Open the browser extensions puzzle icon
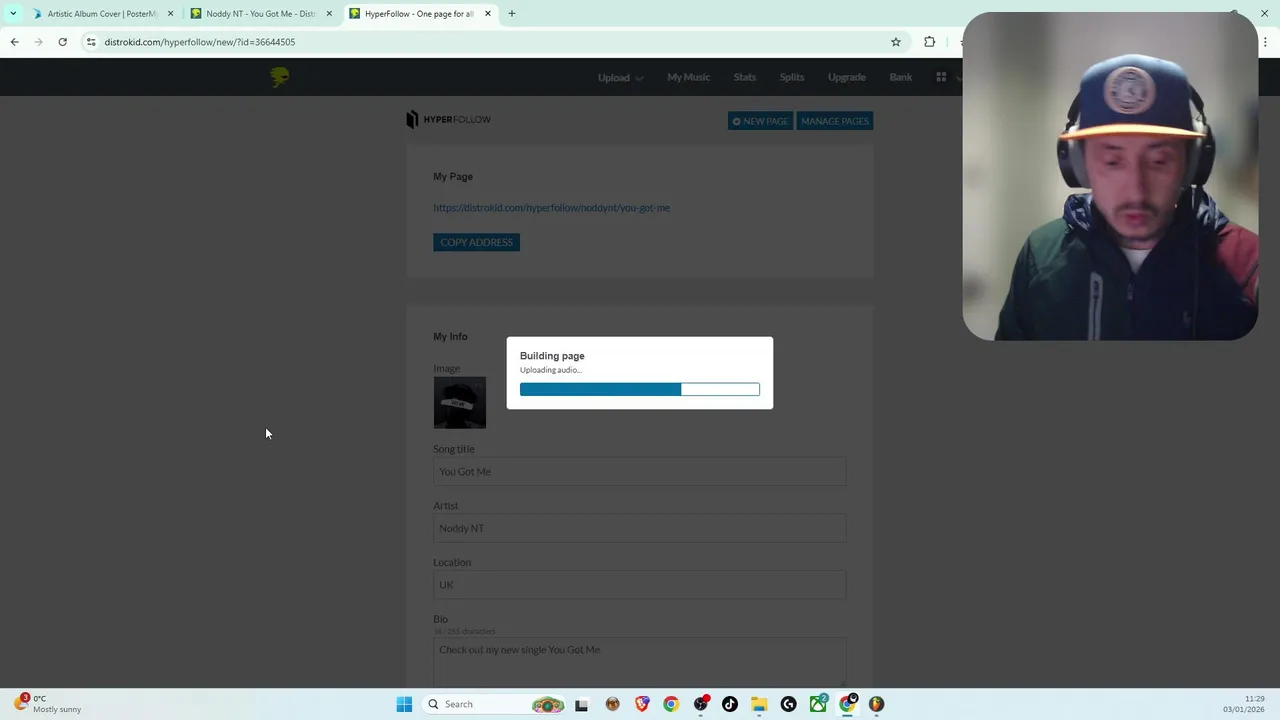Screen dimensions: 1280x720 coord(930,42)
